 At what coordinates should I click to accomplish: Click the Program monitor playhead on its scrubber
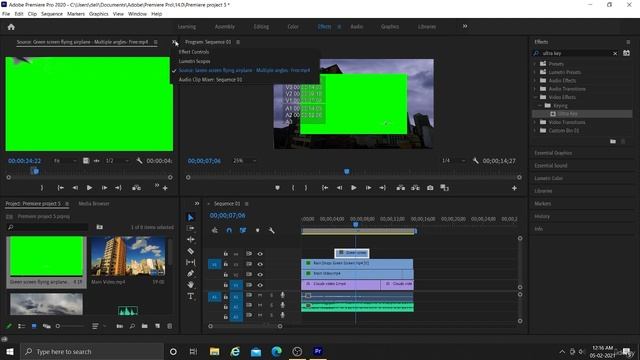[347, 171]
